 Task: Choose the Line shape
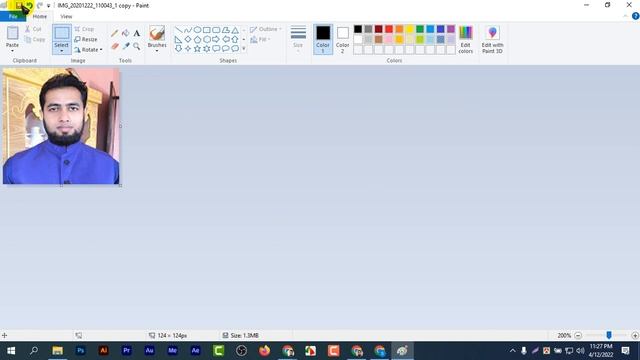178,30
